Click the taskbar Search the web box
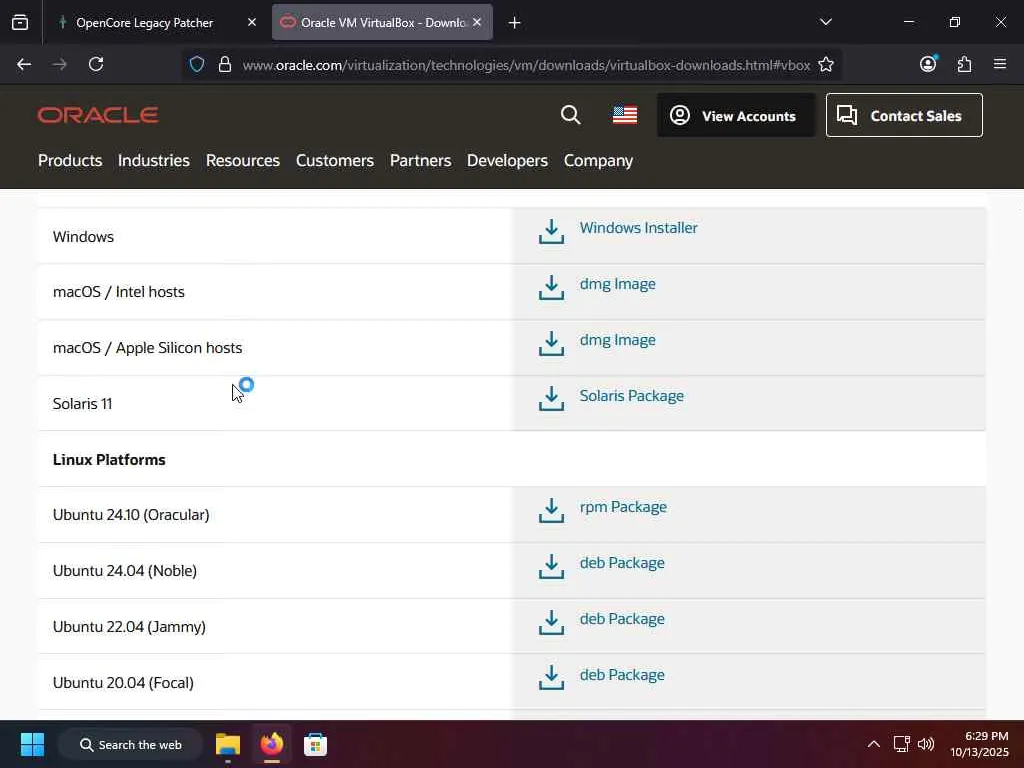The height and width of the screenshot is (768, 1024). (x=130, y=744)
